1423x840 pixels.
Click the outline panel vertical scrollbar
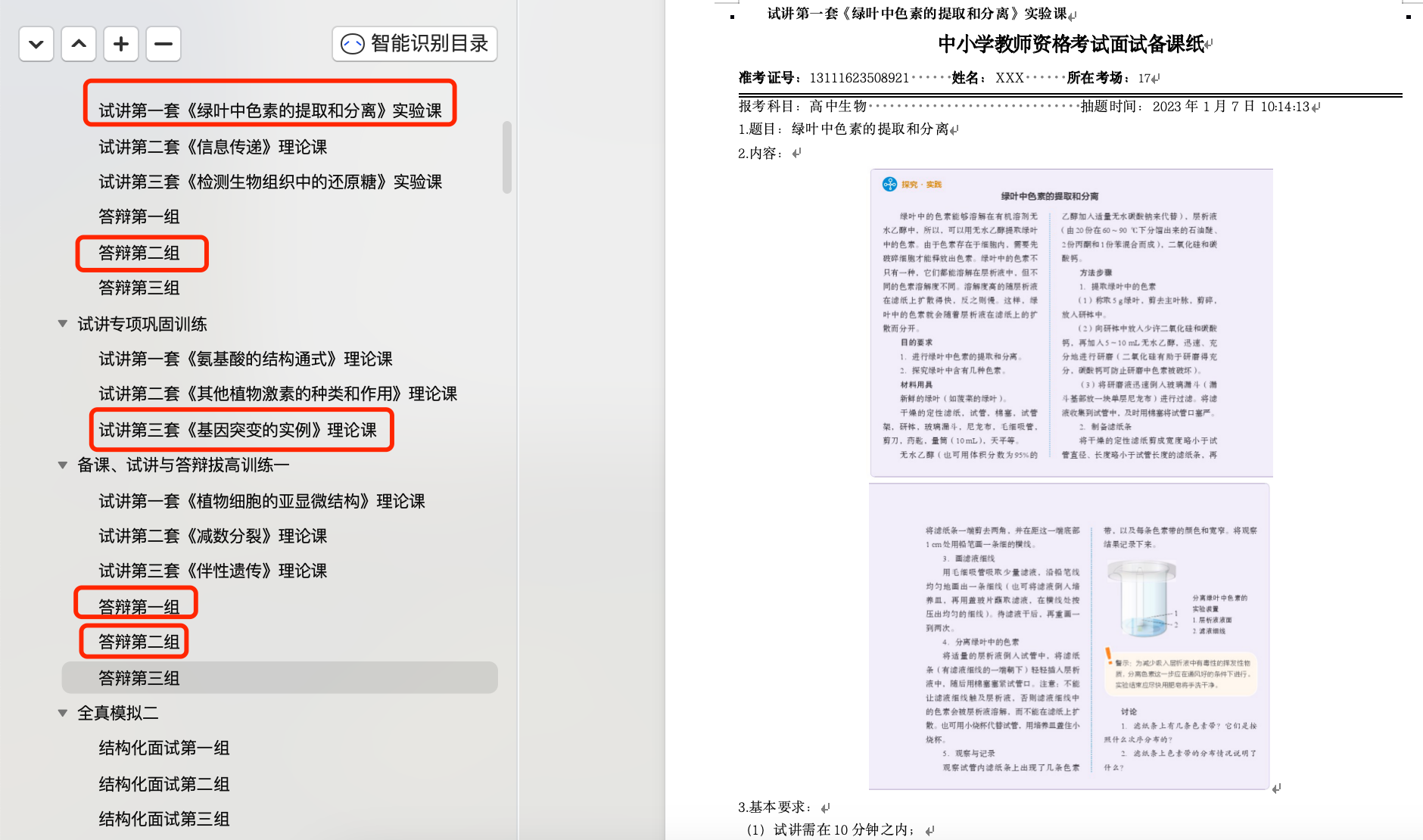(506, 157)
